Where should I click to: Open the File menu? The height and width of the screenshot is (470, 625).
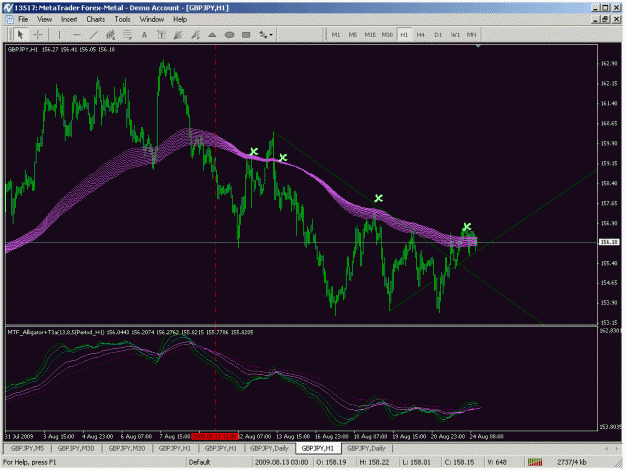(x=23, y=19)
